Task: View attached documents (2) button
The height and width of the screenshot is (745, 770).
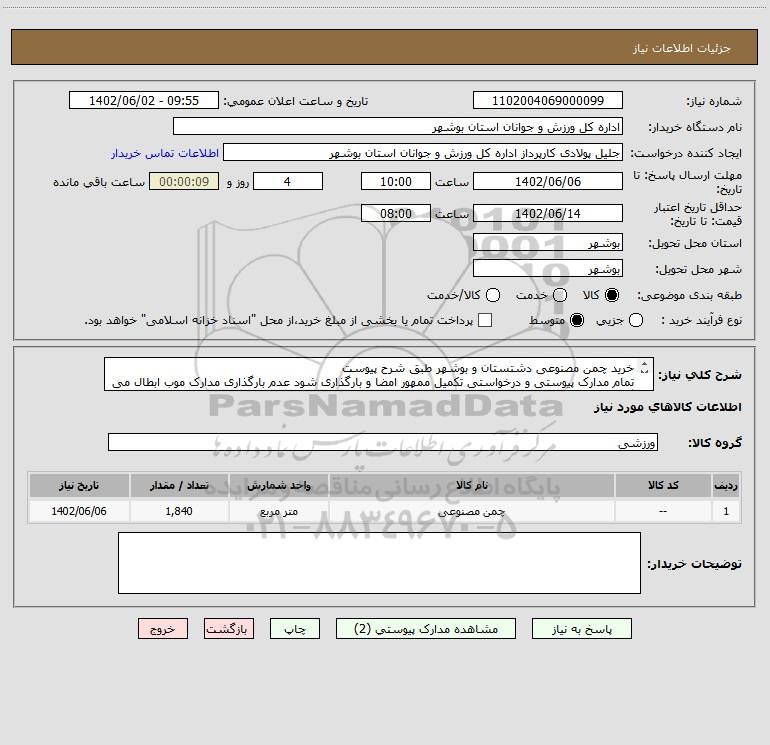Action: click(x=426, y=629)
